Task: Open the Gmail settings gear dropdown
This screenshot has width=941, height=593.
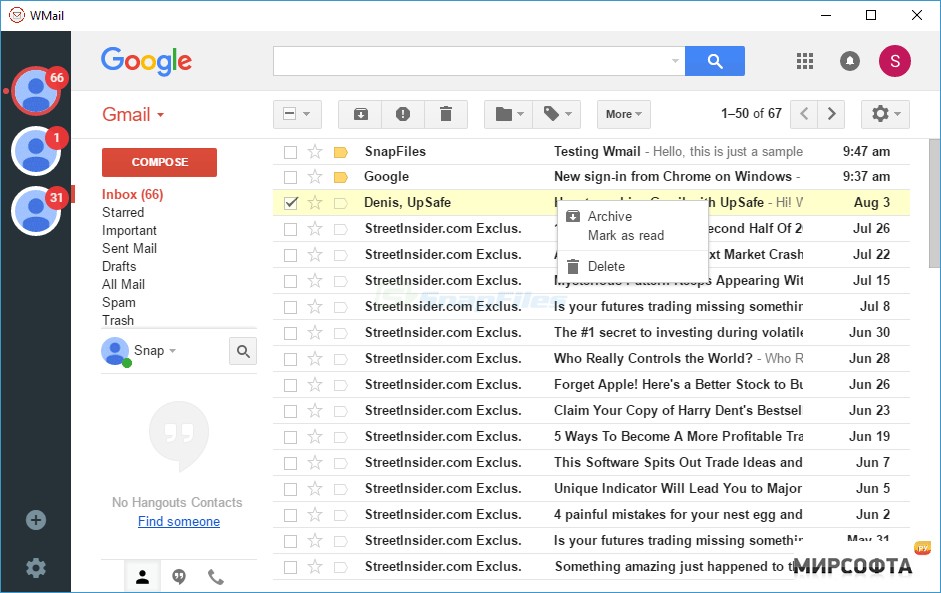Action: [885, 114]
